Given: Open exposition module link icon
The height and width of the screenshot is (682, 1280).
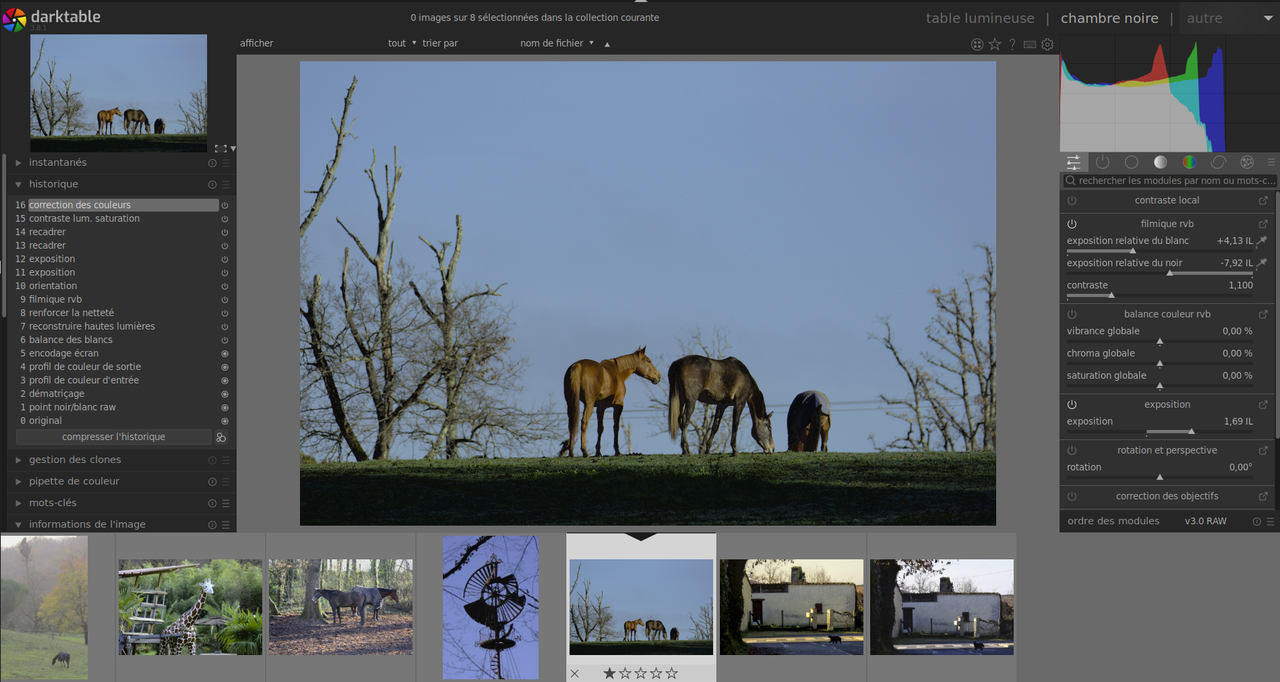Looking at the screenshot, I should point(1263,405).
